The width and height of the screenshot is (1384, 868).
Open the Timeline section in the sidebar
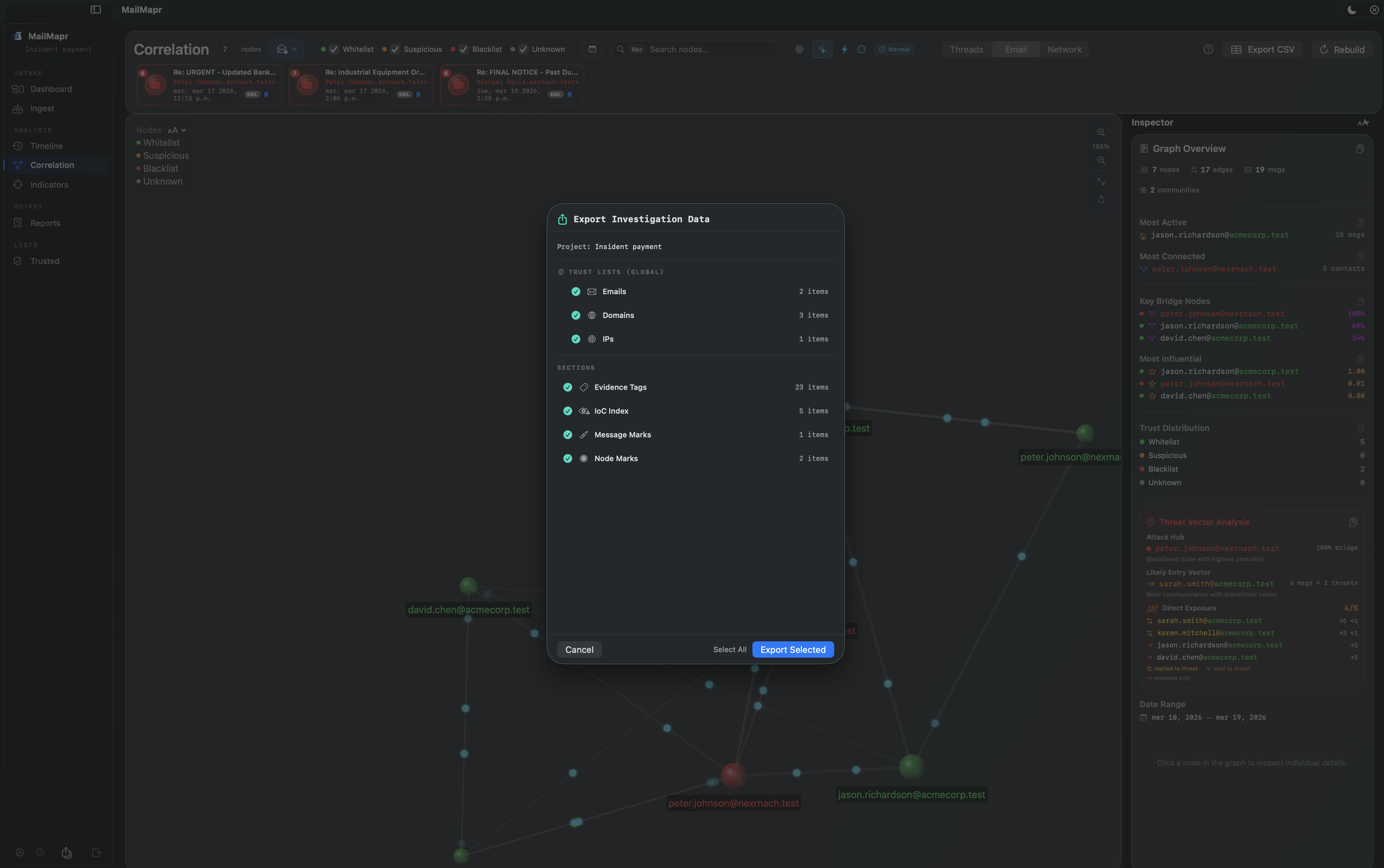click(46, 146)
